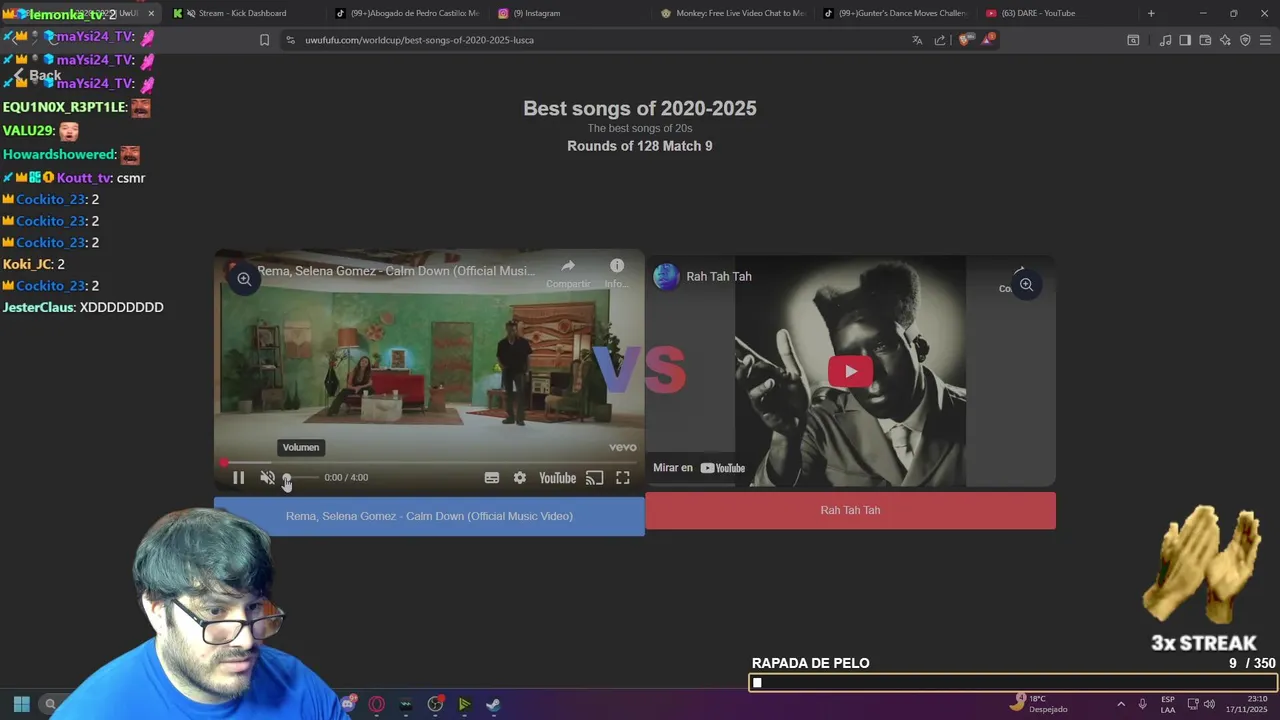
Task: Open Brave Shields lion icon
Action: point(964,40)
